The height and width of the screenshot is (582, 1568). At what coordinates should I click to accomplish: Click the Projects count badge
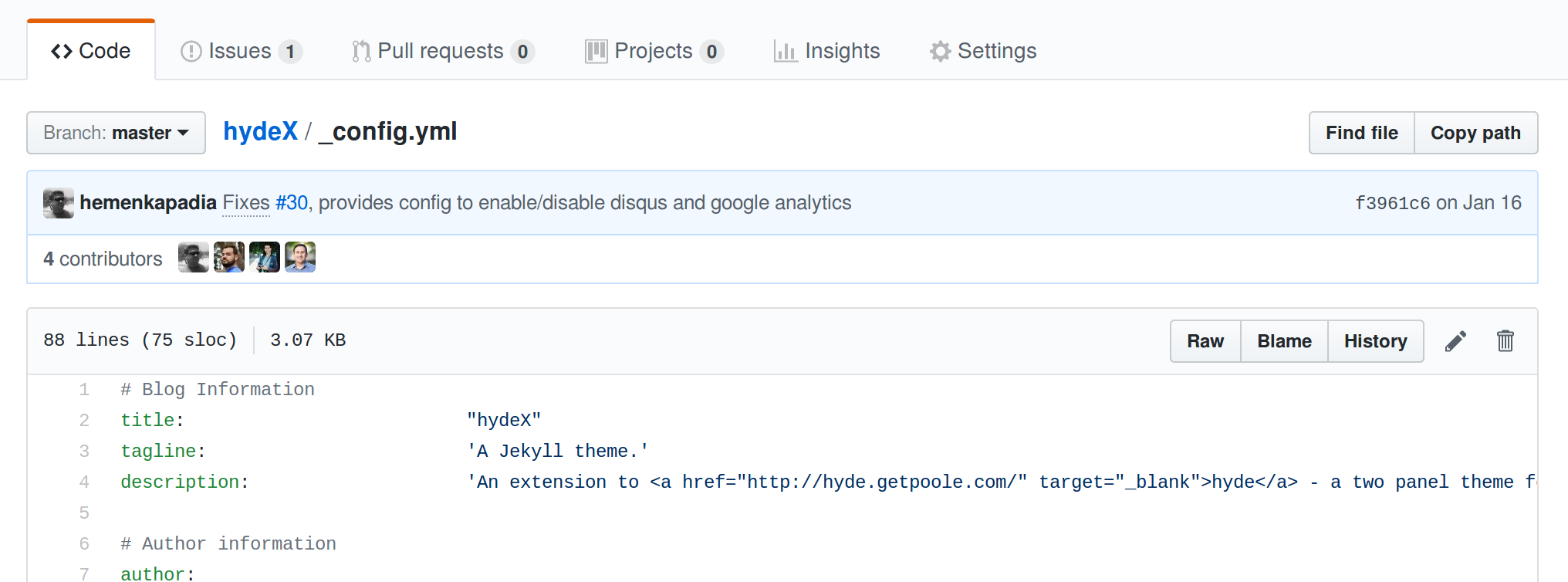click(x=711, y=52)
